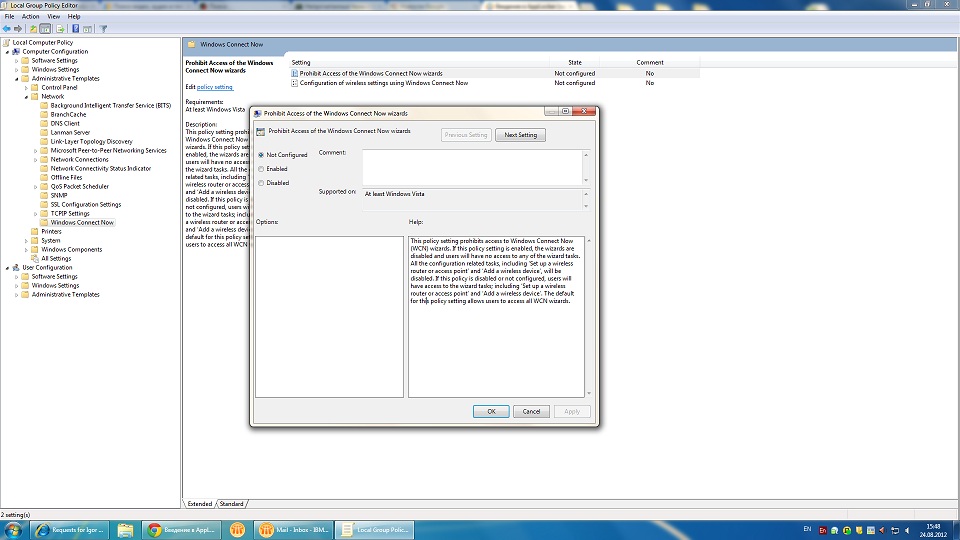This screenshot has height=540, width=960.
Task: Open the Help menu
Action: (74, 17)
